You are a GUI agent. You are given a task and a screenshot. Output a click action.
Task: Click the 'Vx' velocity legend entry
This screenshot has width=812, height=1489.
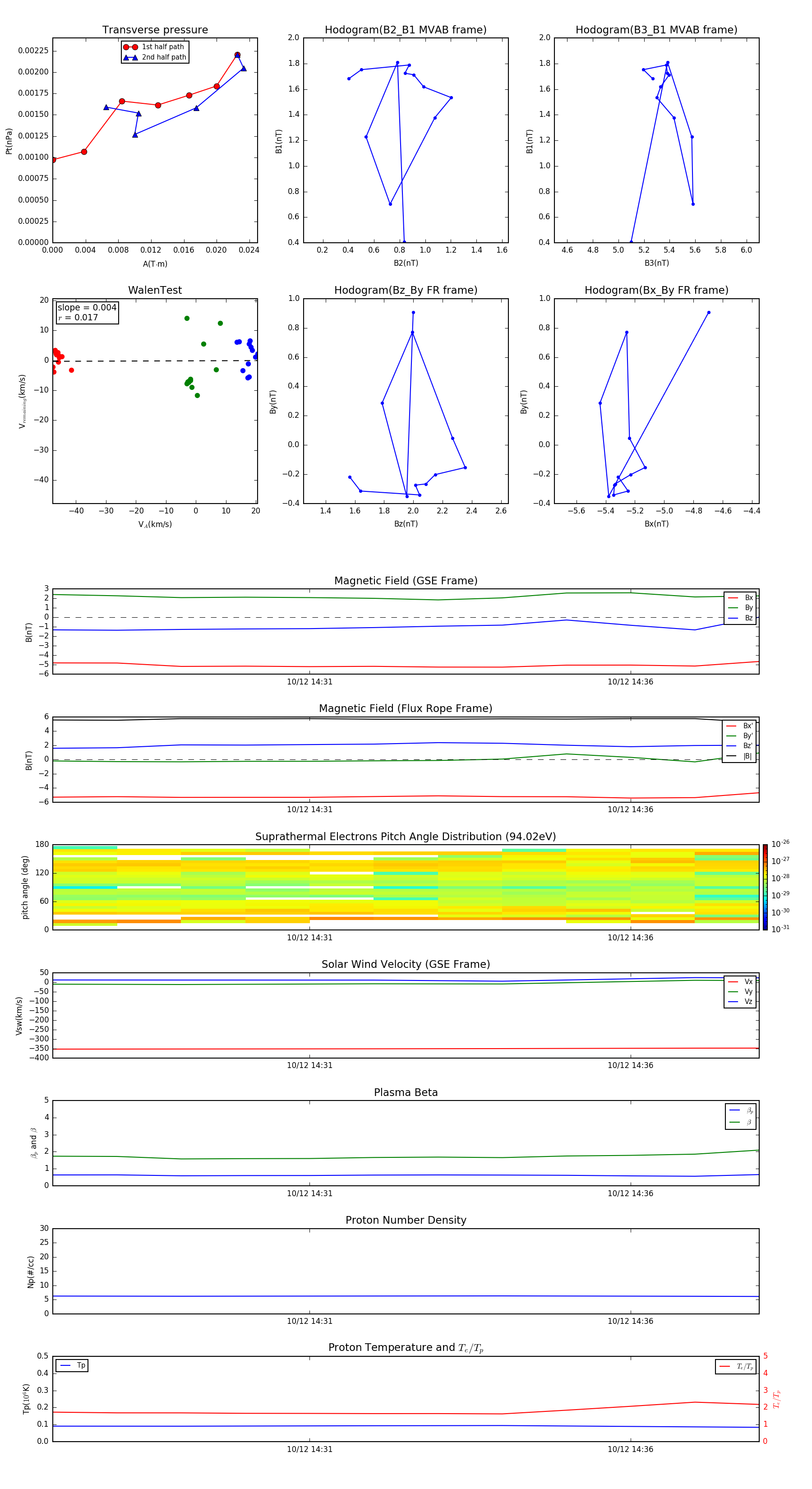tap(741, 981)
